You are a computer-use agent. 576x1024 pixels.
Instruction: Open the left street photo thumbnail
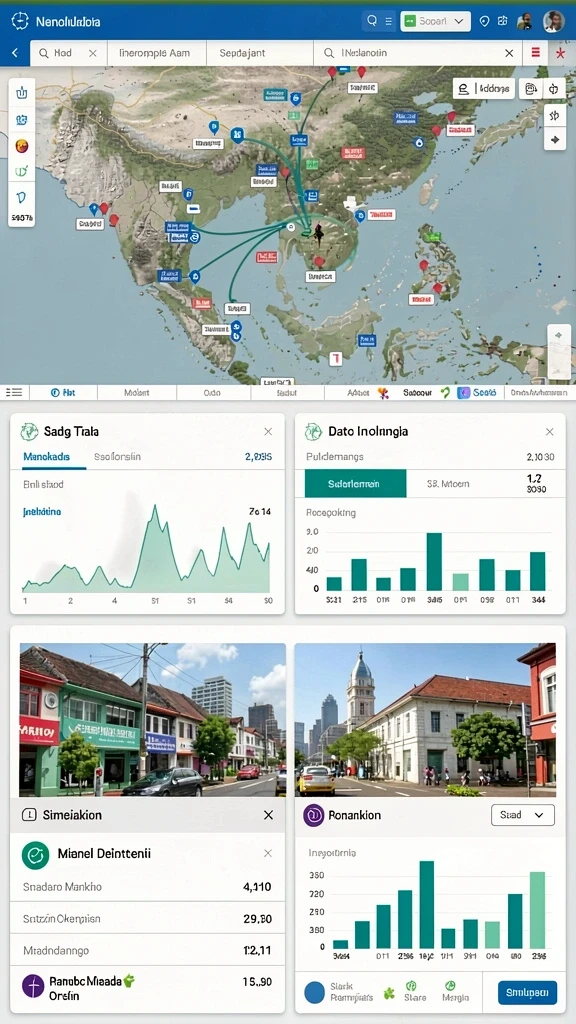point(153,720)
